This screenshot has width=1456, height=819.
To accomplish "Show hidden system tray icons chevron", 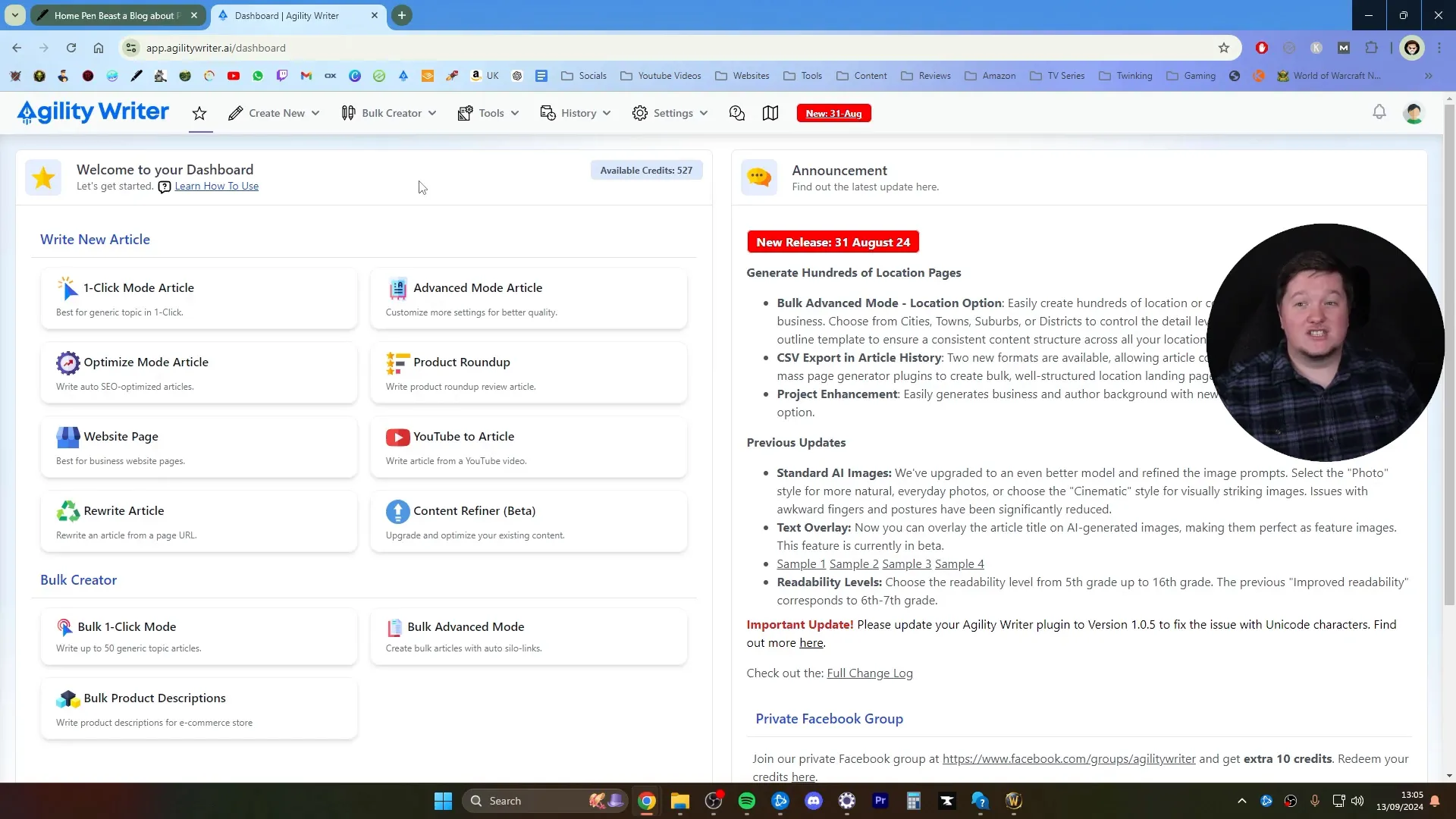I will click(x=1241, y=801).
